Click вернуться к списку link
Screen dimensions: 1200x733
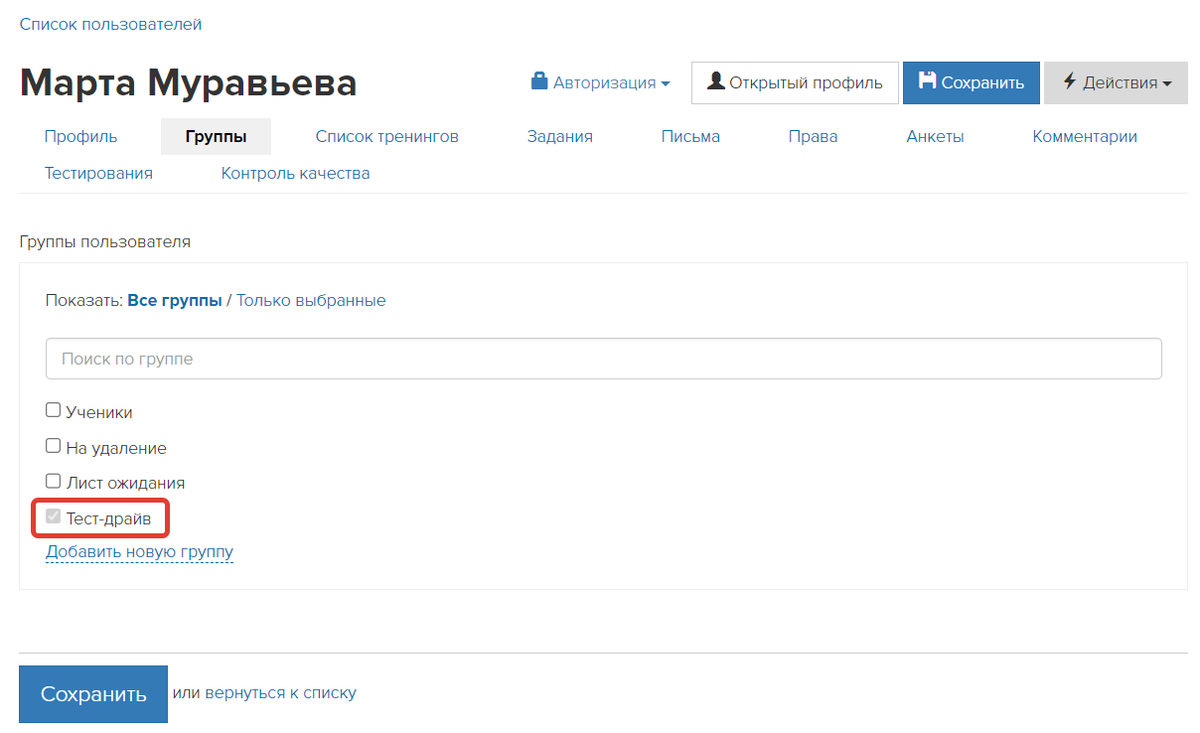280,692
